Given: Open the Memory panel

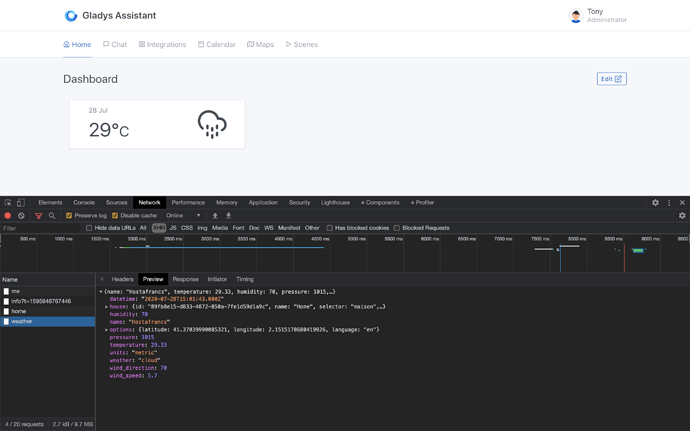Looking at the screenshot, I should (227, 203).
